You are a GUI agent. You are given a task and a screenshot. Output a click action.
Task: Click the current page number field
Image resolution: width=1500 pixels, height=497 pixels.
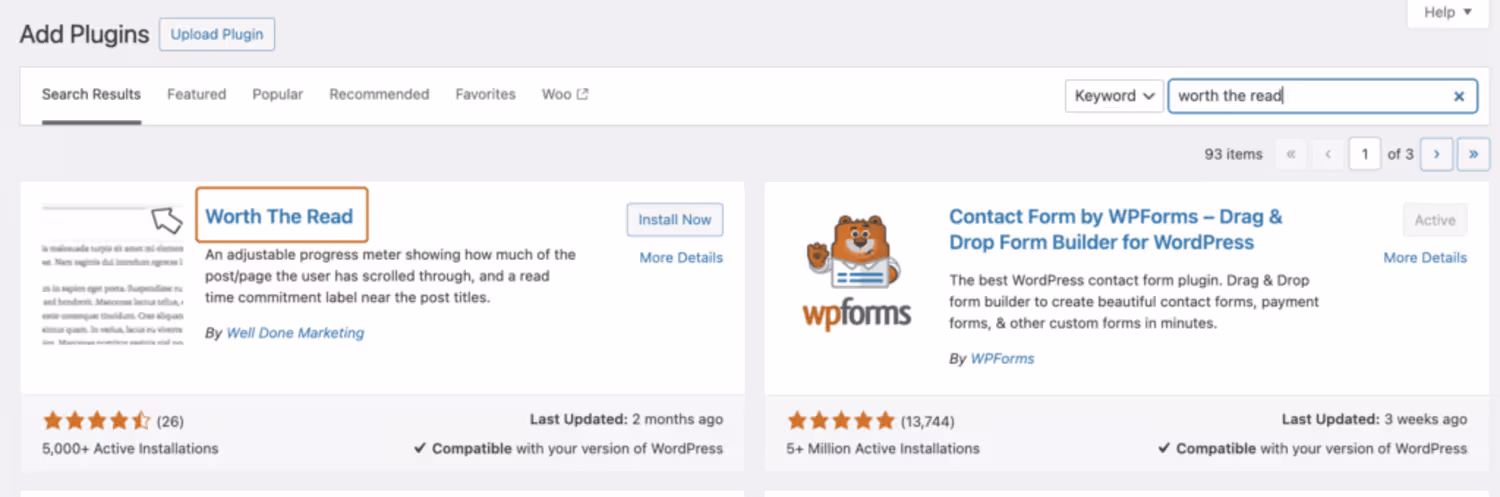1364,154
